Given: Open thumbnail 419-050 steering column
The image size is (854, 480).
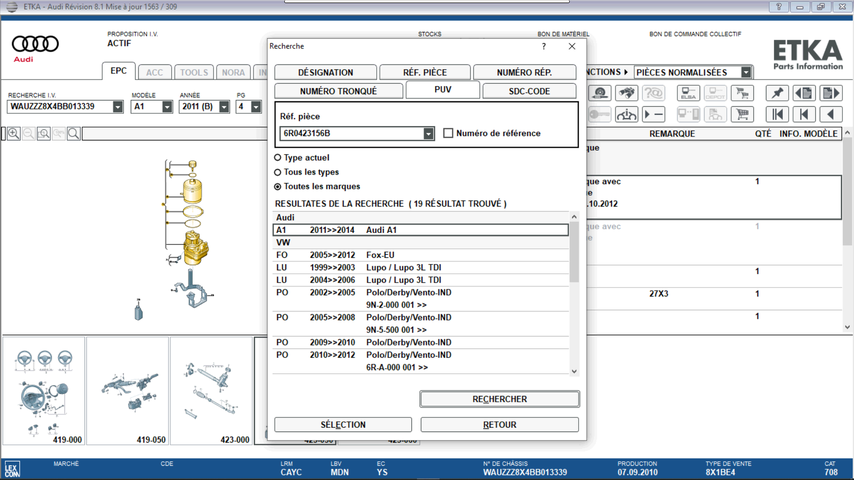Looking at the screenshot, I should [127, 391].
